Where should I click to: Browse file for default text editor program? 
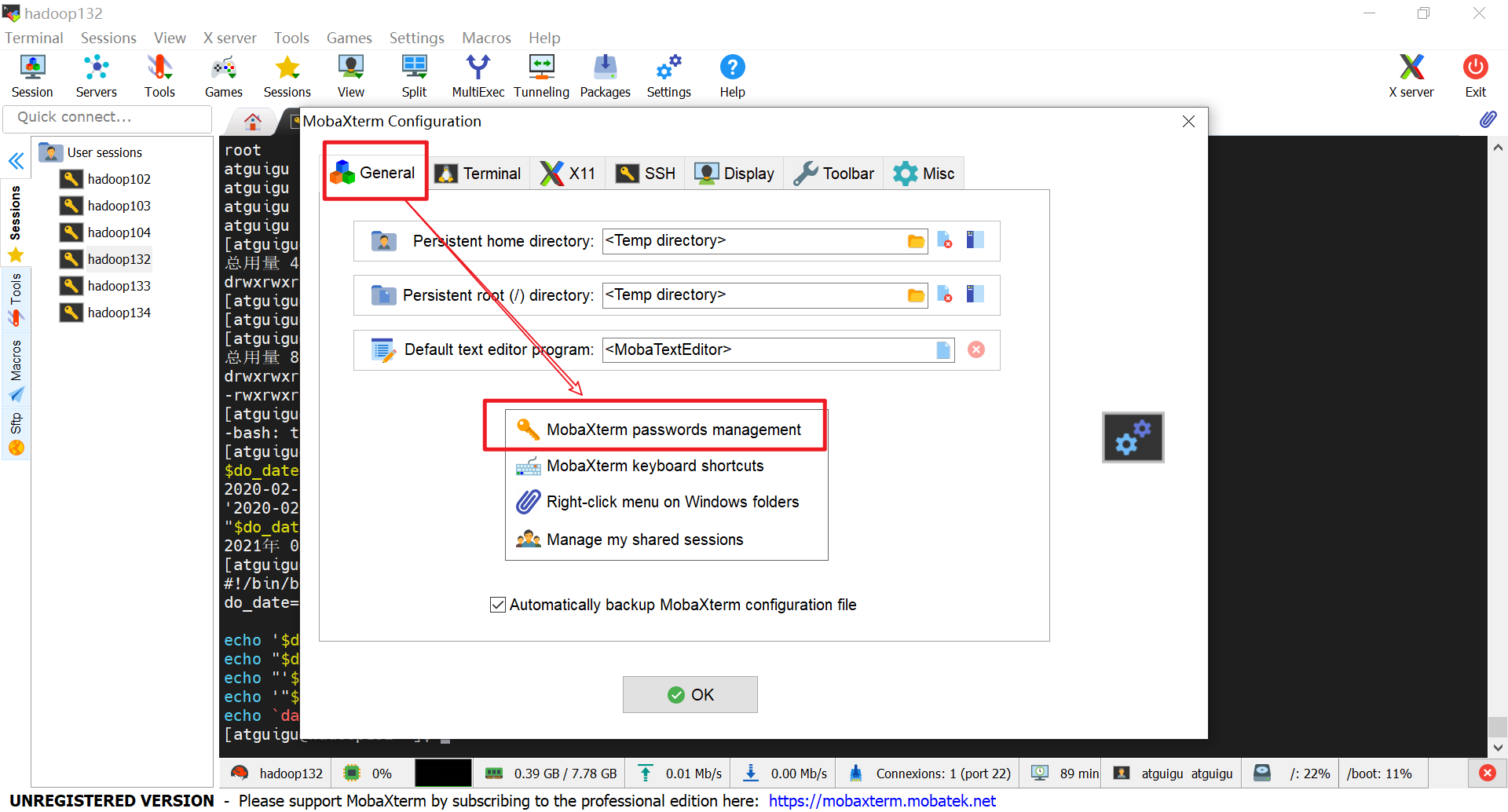tap(943, 349)
